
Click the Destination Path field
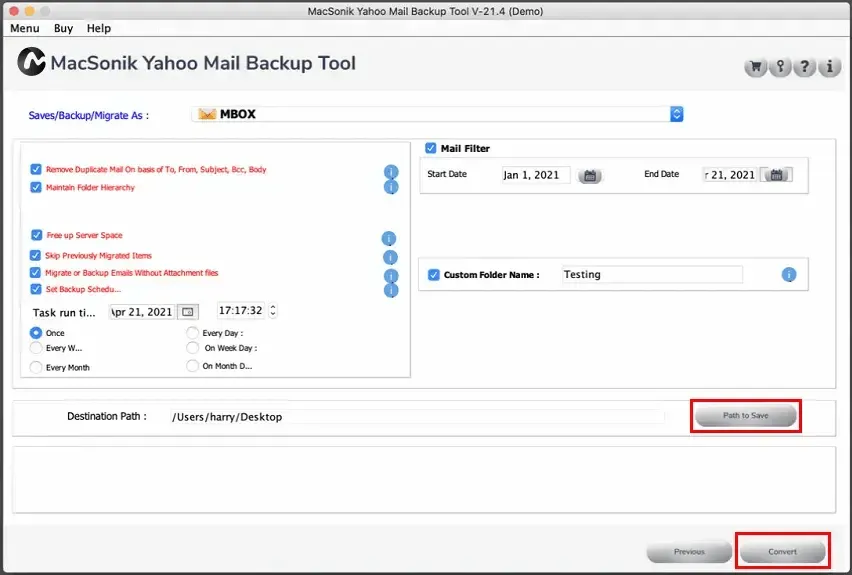point(417,417)
